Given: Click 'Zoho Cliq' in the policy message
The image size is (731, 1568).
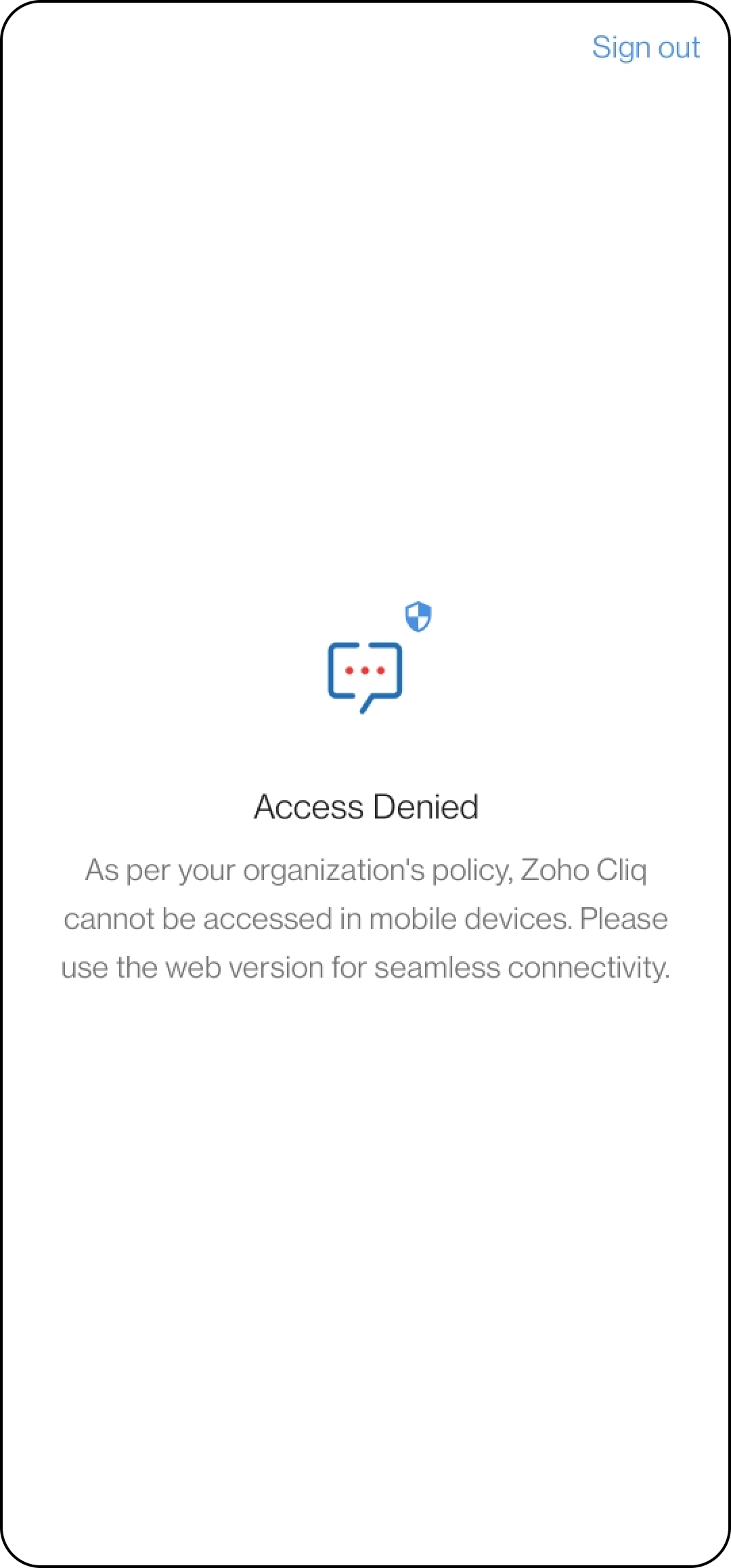Looking at the screenshot, I should tap(583, 871).
